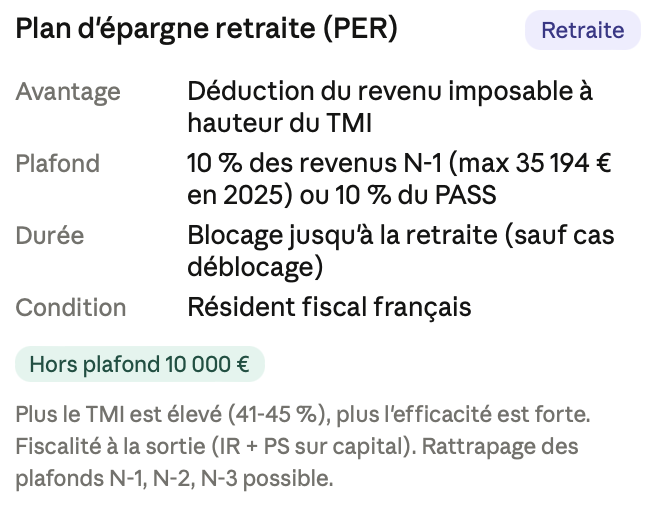The image size is (660, 514).
Task: Click the plafonds N-1, N-2, N-3 possible line
Action: pyautogui.click(x=174, y=478)
